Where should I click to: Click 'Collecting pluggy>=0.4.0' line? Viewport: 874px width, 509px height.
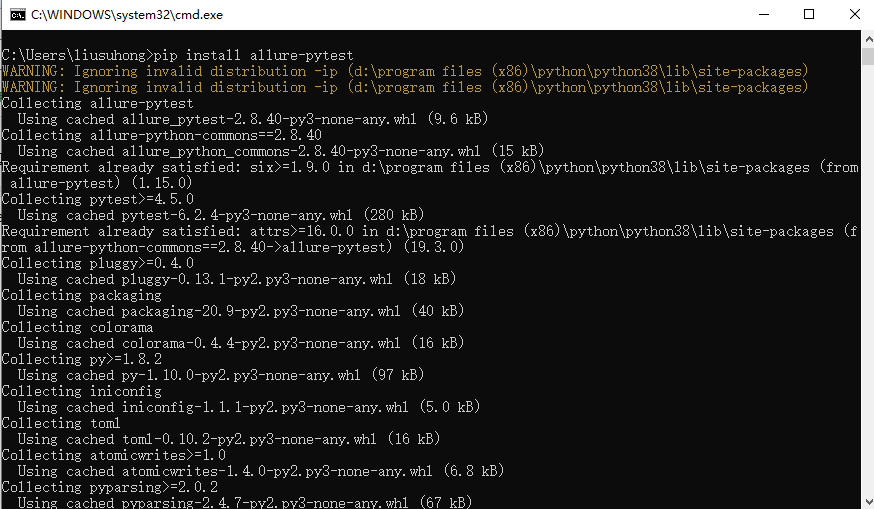pos(98,263)
